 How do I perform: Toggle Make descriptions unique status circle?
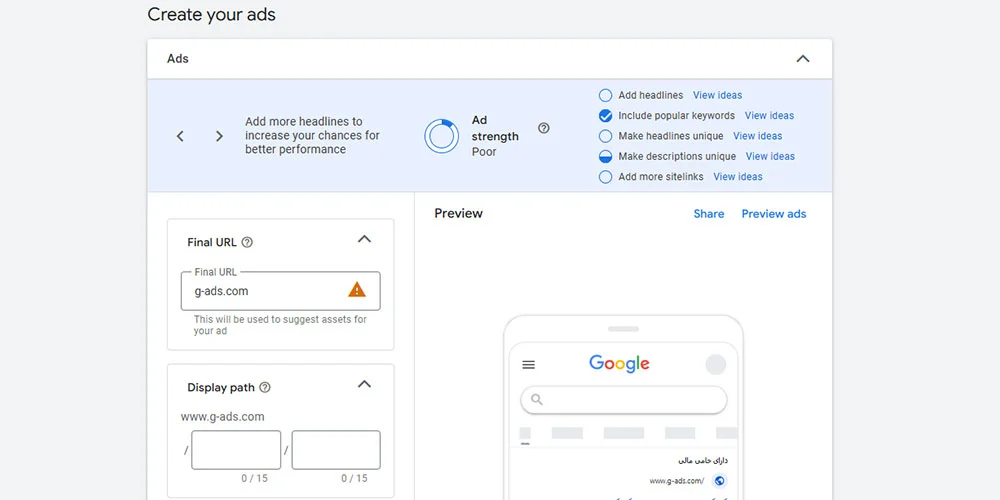[x=605, y=157]
